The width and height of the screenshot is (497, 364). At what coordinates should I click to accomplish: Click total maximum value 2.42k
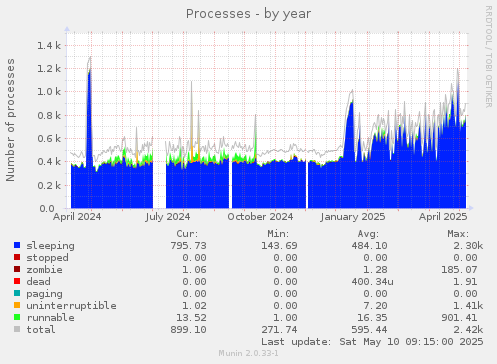(468, 330)
